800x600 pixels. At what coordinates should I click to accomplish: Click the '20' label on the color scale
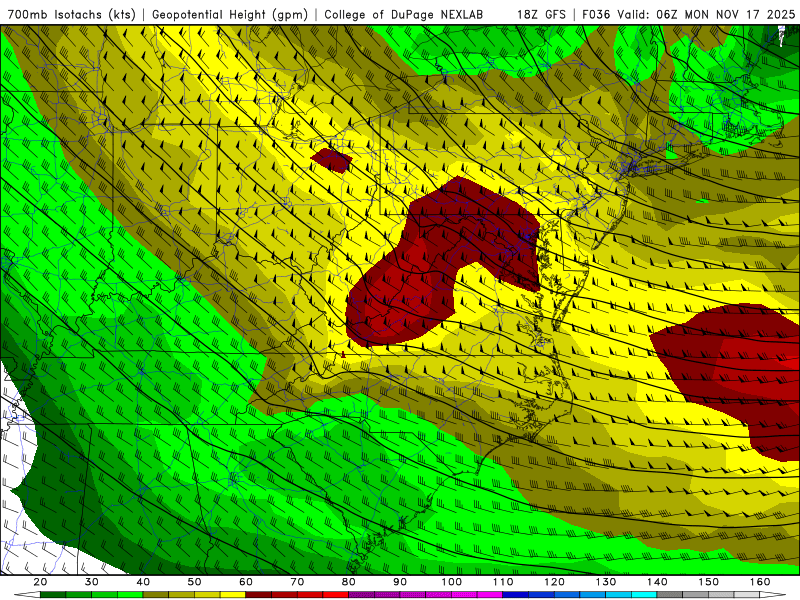[x=40, y=582]
